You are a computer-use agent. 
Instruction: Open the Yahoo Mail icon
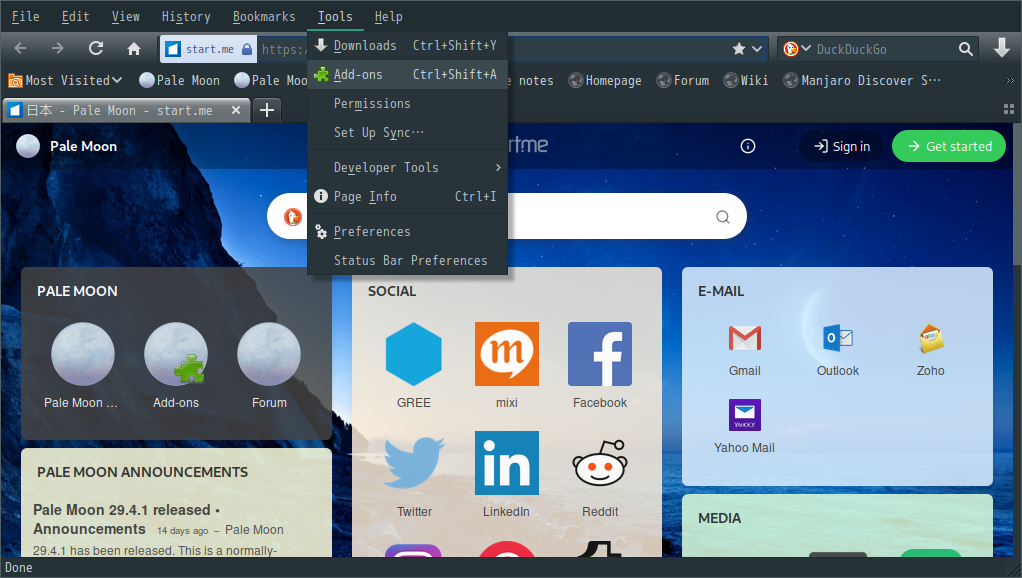(744, 415)
